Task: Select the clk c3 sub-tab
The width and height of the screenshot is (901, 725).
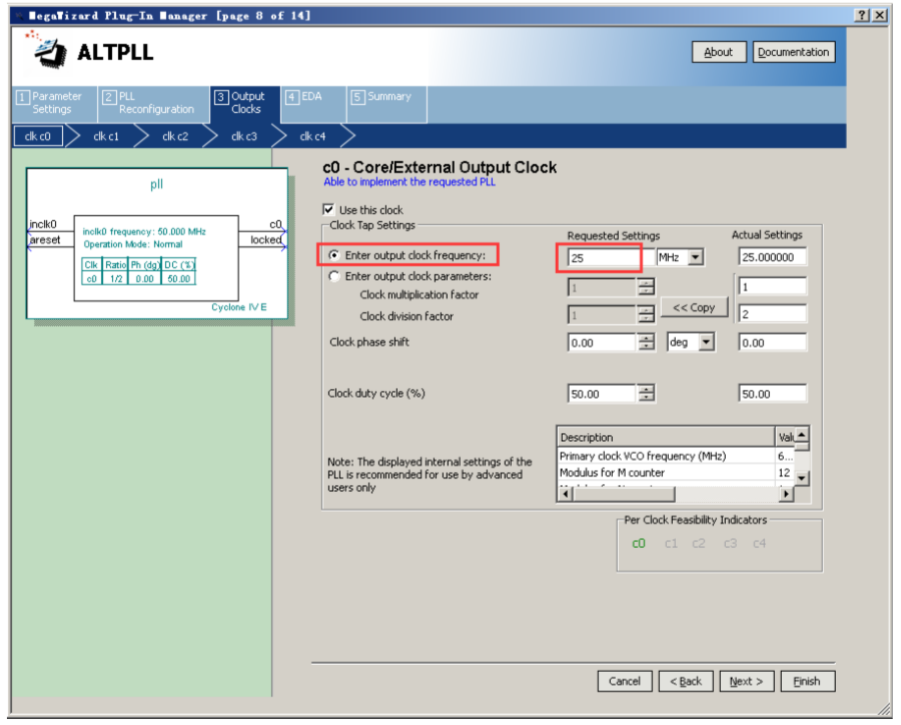Action: click(244, 137)
